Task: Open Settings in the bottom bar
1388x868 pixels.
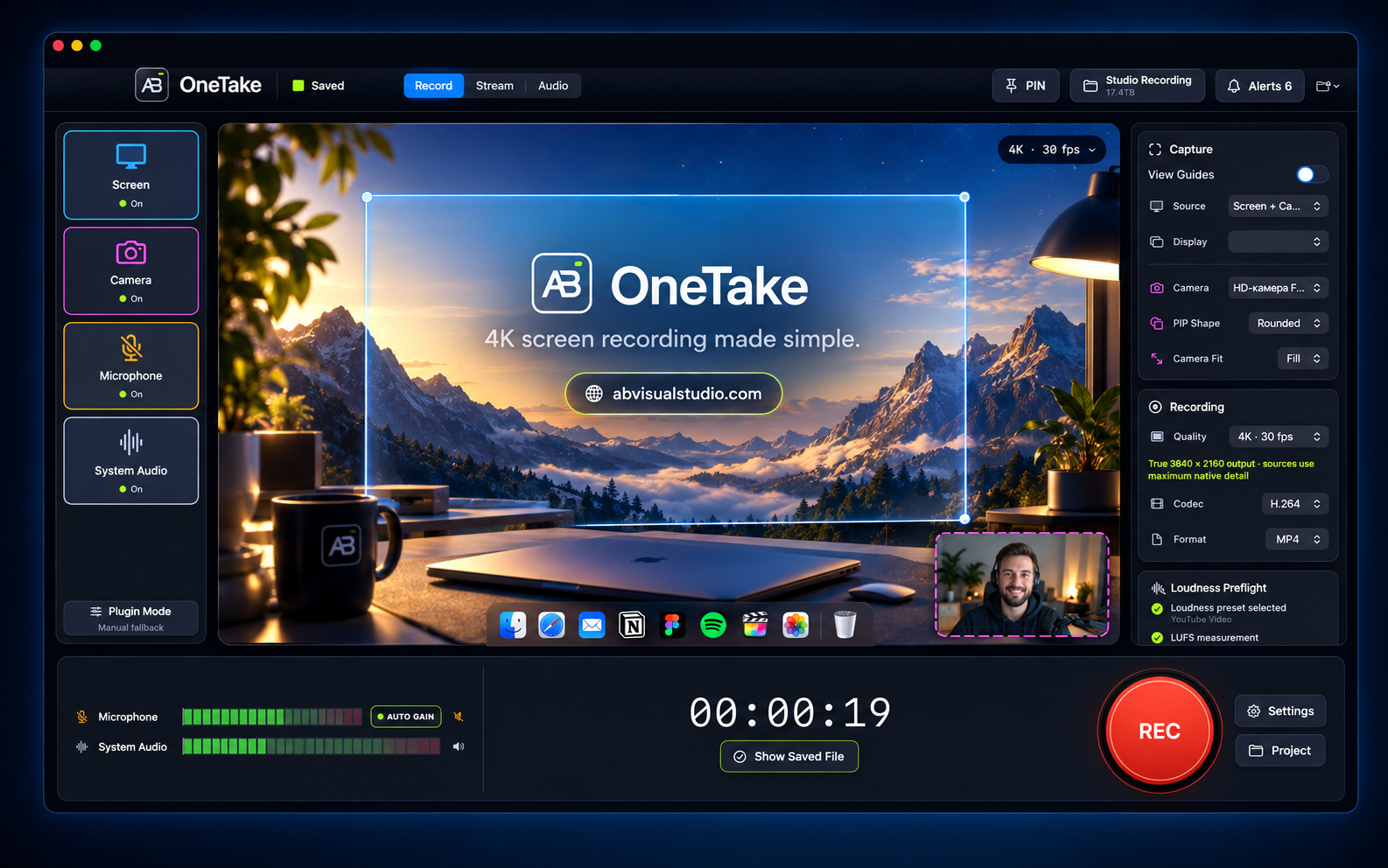Action: tap(1280, 711)
